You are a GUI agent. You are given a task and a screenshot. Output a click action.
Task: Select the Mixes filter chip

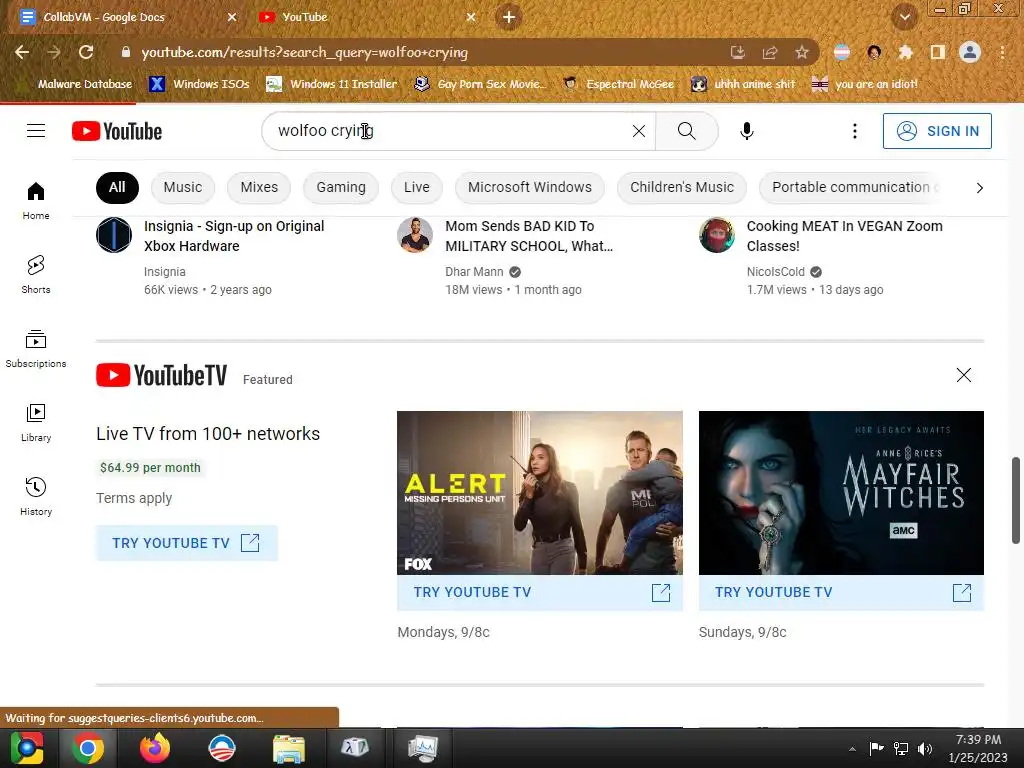coord(259,188)
